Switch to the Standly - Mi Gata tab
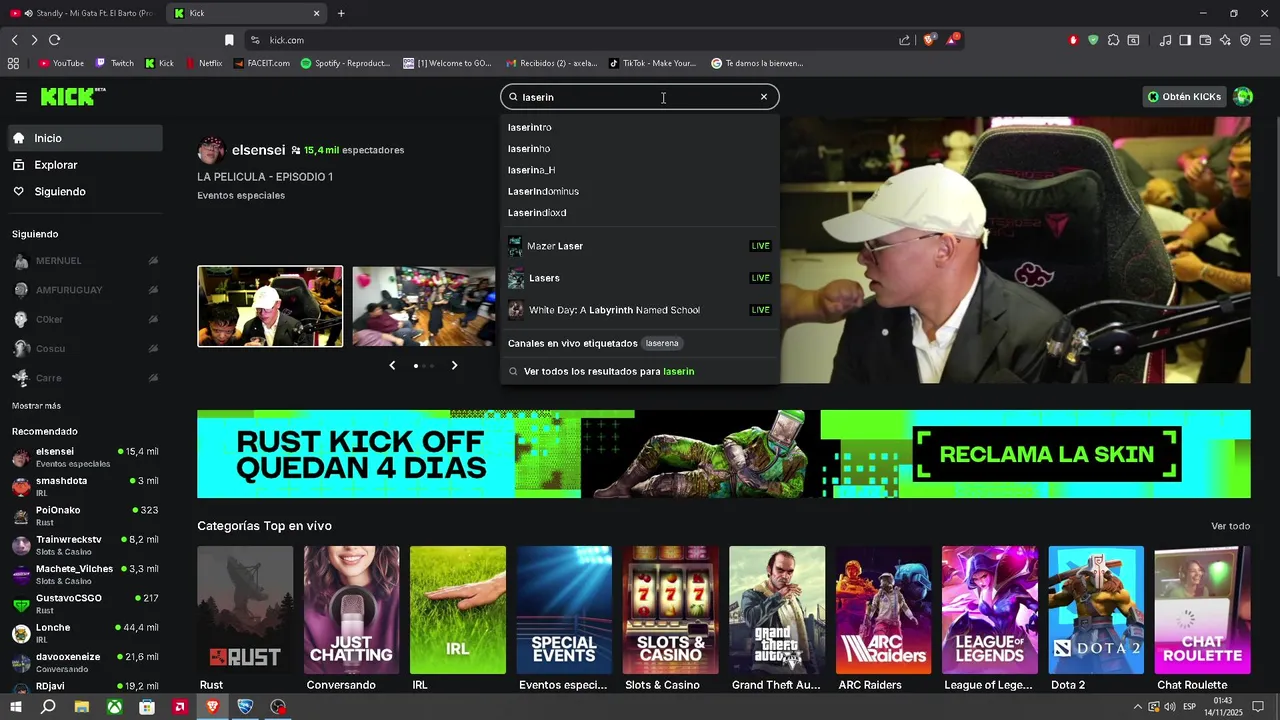 82,13
